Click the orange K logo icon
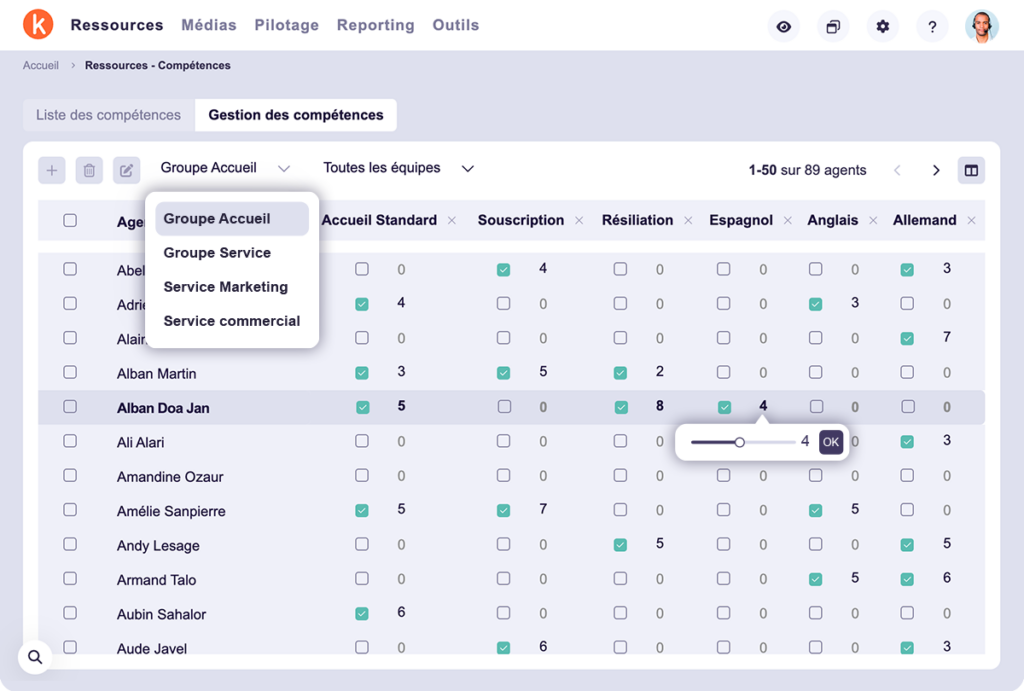 pos(38,25)
